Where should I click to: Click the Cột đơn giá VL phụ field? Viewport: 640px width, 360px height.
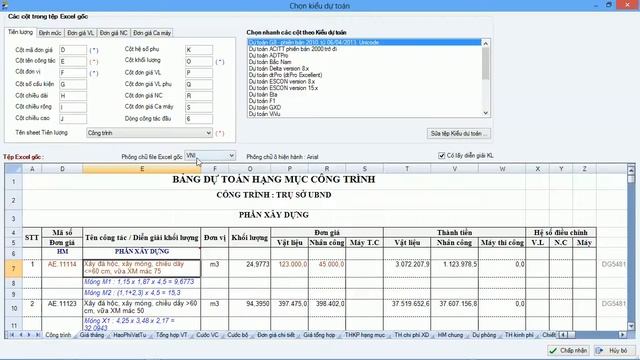(199, 84)
